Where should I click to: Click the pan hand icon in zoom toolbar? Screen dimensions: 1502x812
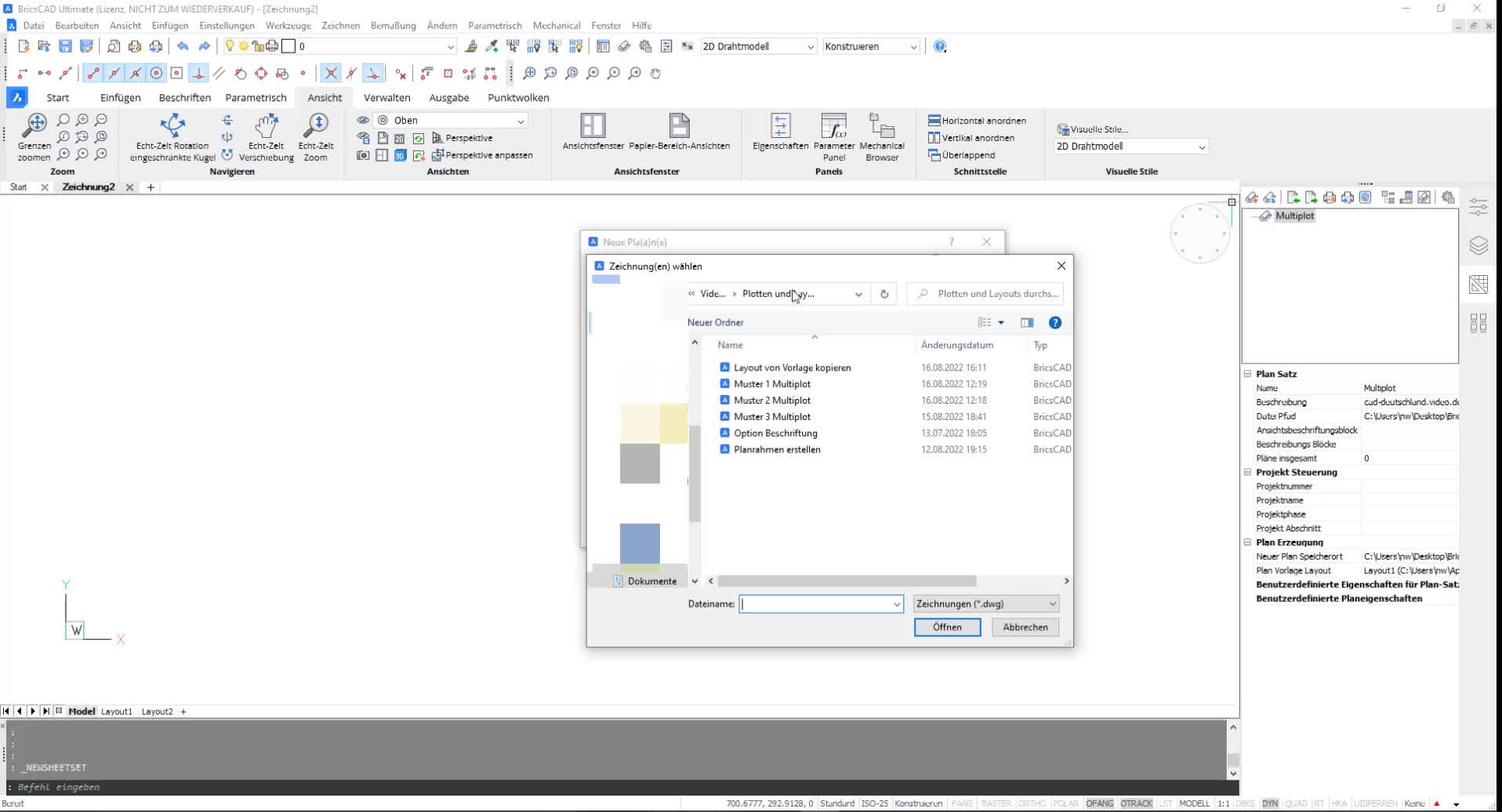656,74
